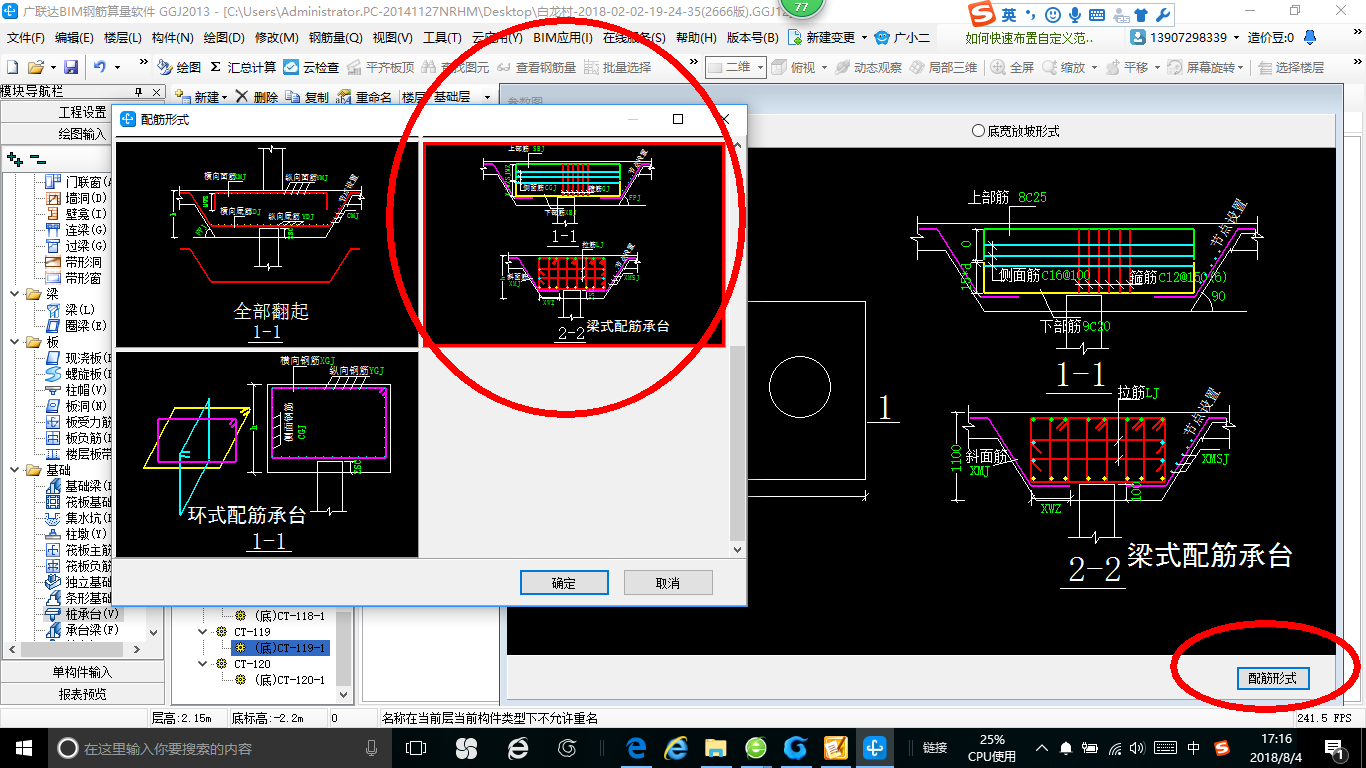The height and width of the screenshot is (768, 1366).
Task: Collapse the CT-119 node
Action: (x=203, y=632)
